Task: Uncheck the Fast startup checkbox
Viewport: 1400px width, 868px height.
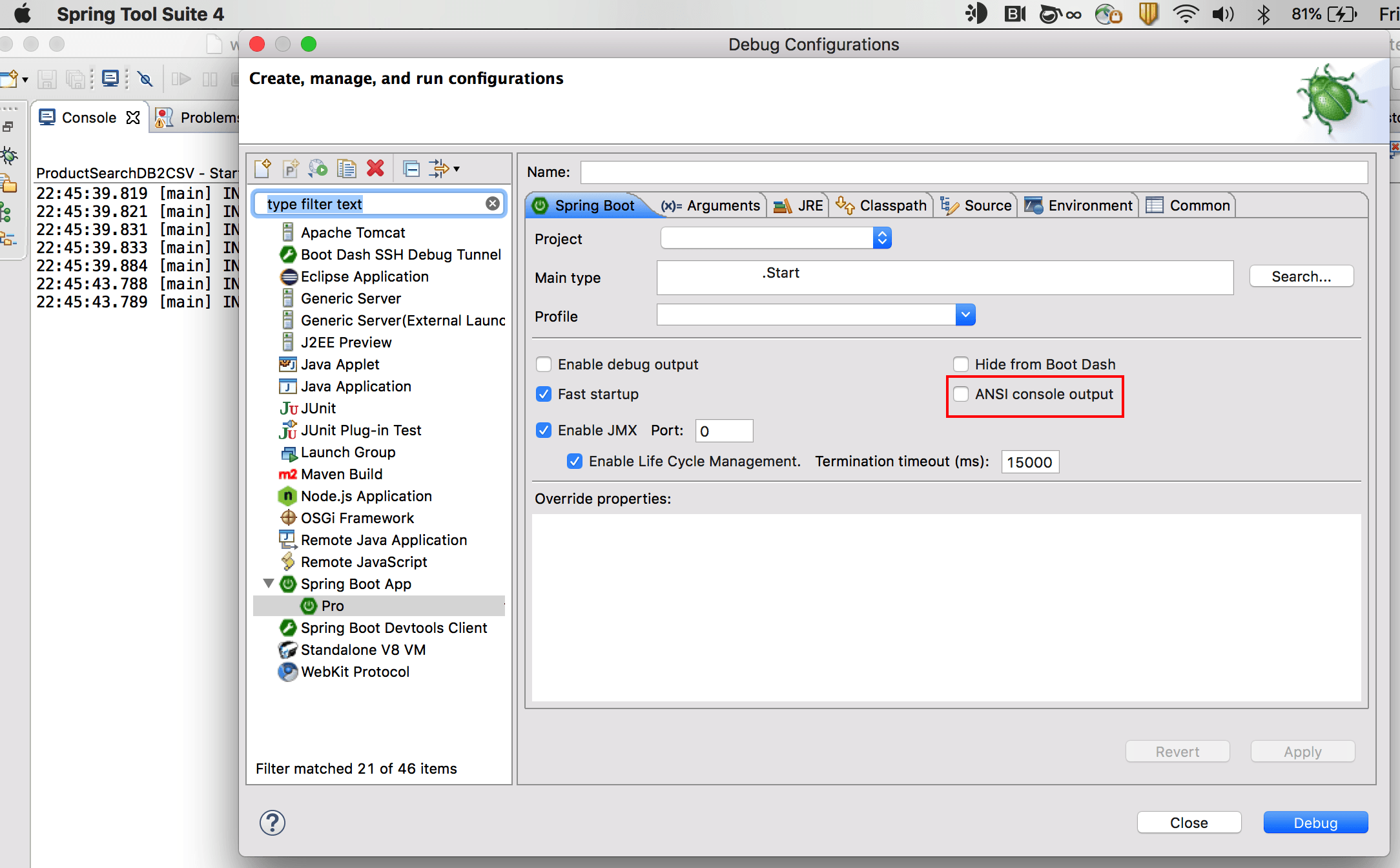Action: [x=544, y=394]
